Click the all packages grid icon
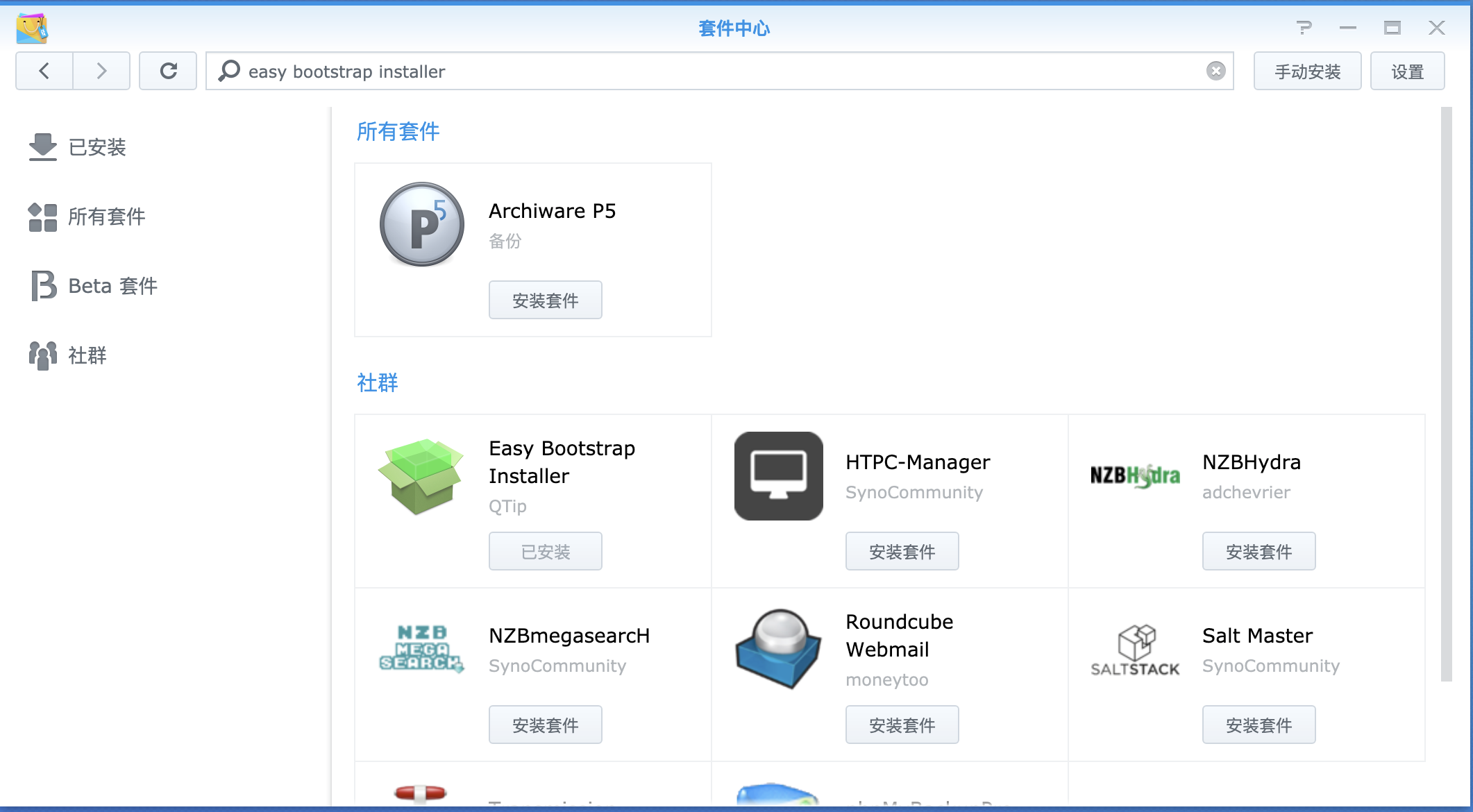Image resolution: width=1473 pixels, height=812 pixels. tap(43, 217)
